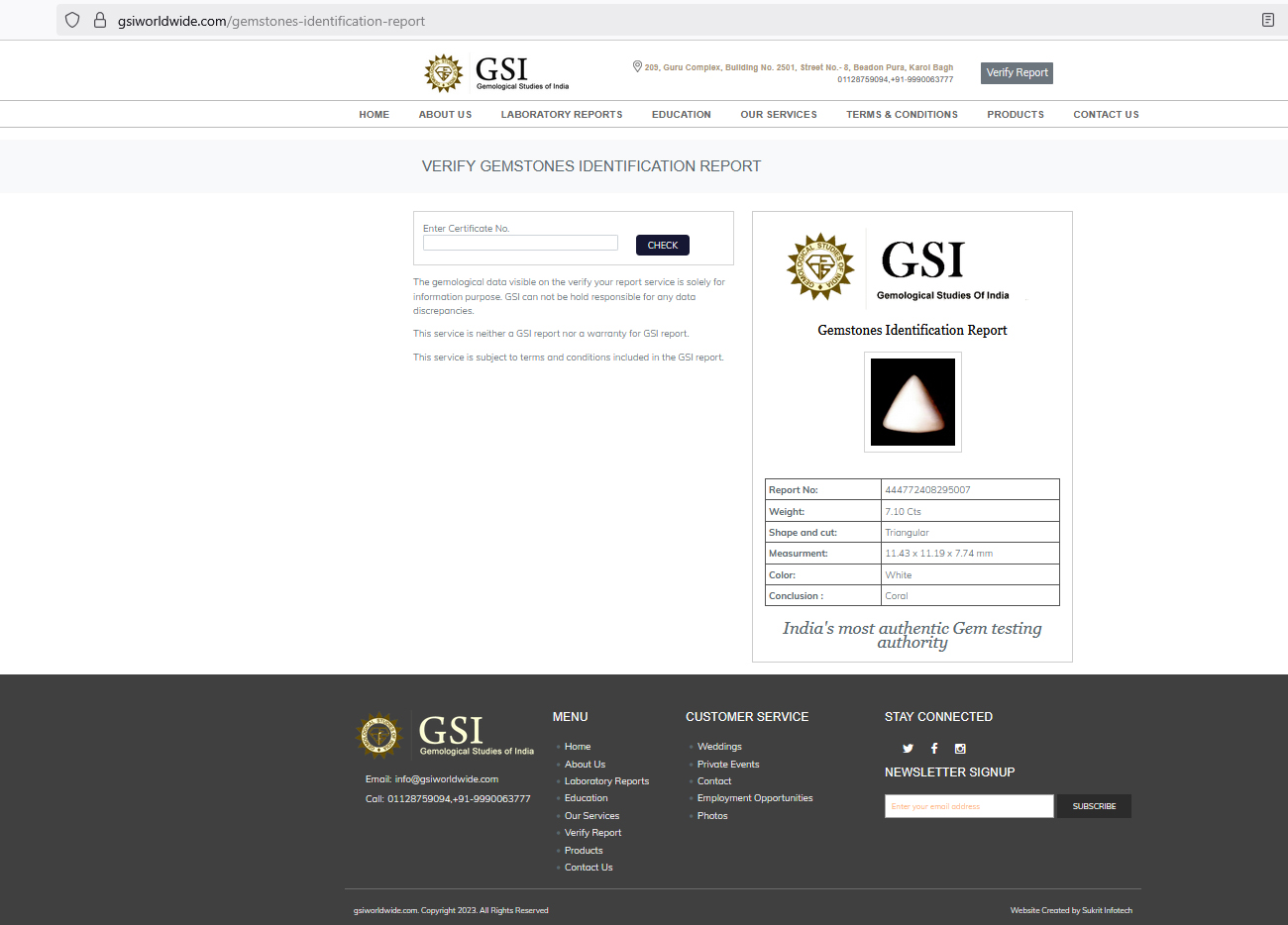The width and height of the screenshot is (1288, 925).
Task: Click the GSI emblem in the report card
Action: tap(820, 266)
